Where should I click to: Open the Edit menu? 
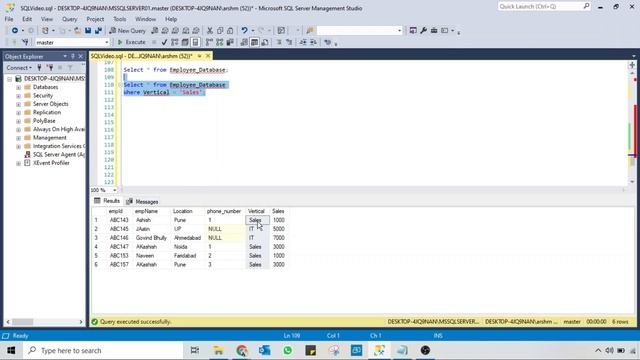[x=27, y=19]
